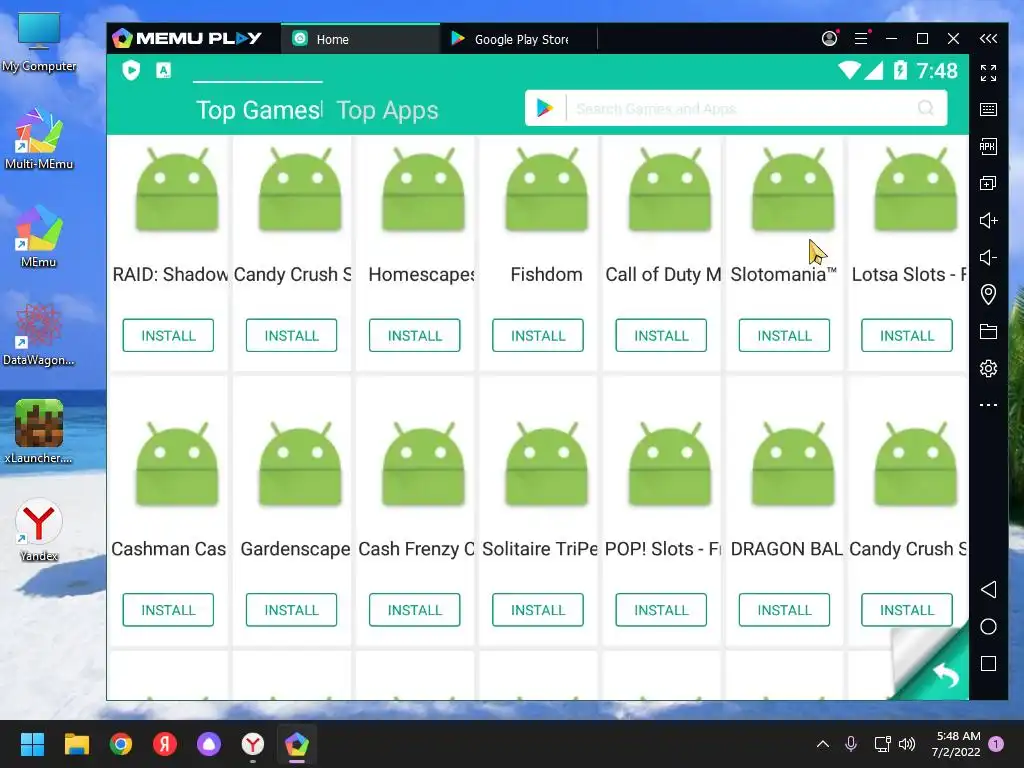Click the shield icon in status bar
Image resolution: width=1024 pixels, height=768 pixels.
[x=131, y=70]
